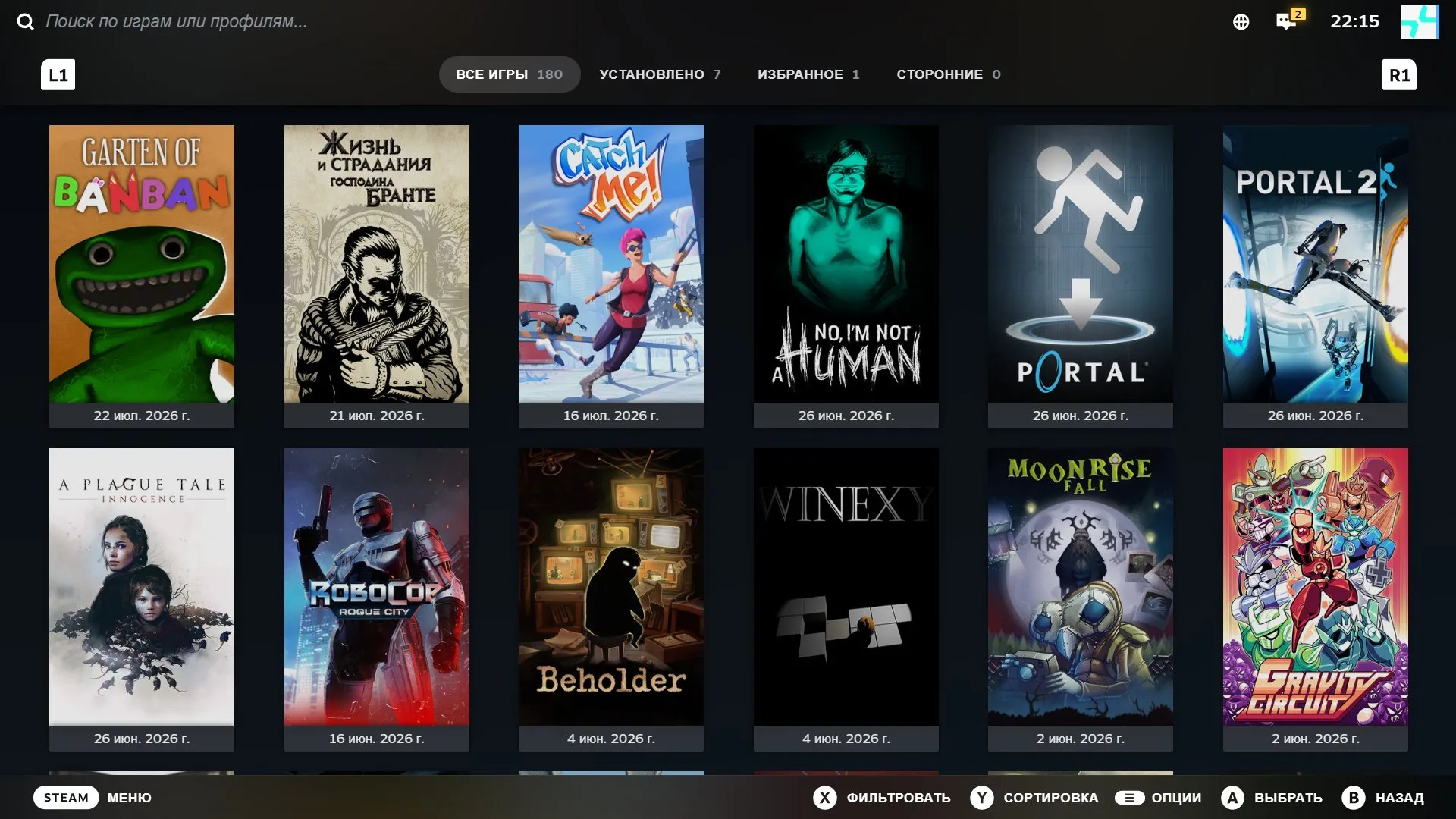Click the date 22 июл. 2026 г.
The width and height of the screenshot is (1456, 819).
pyautogui.click(x=142, y=416)
